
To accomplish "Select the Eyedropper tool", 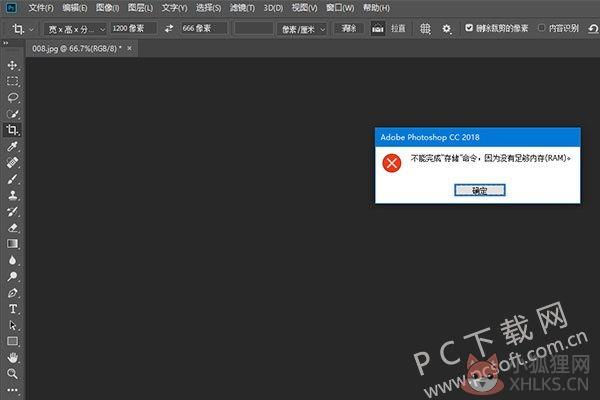I will (x=12, y=146).
